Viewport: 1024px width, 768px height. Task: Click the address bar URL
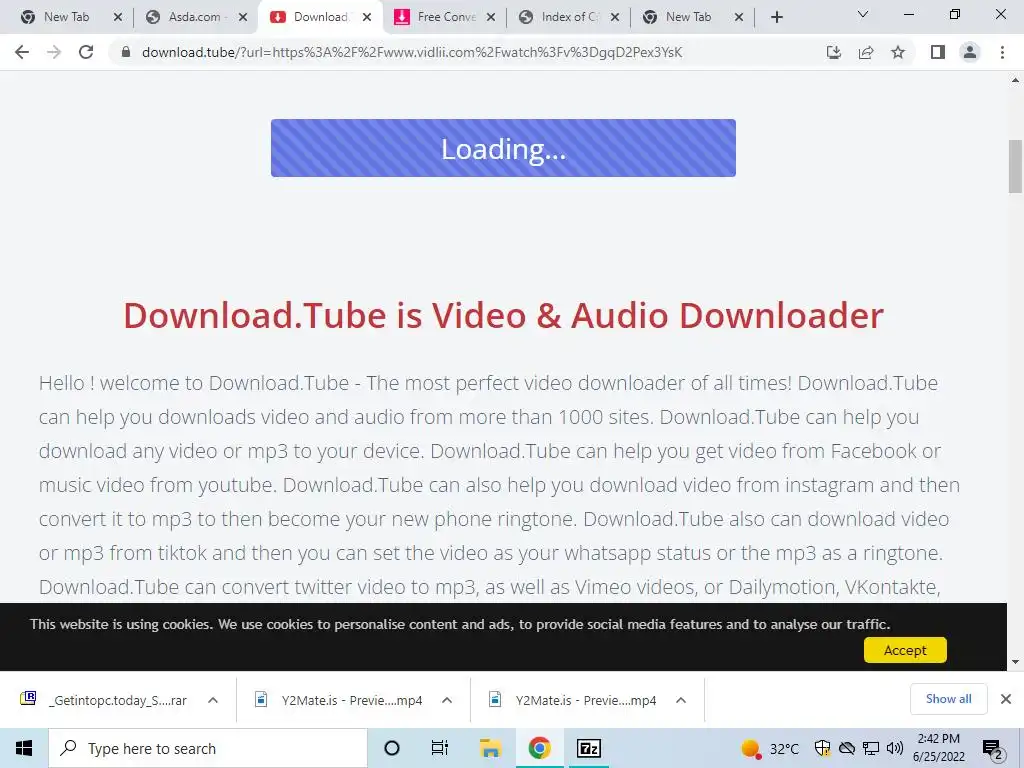(411, 52)
